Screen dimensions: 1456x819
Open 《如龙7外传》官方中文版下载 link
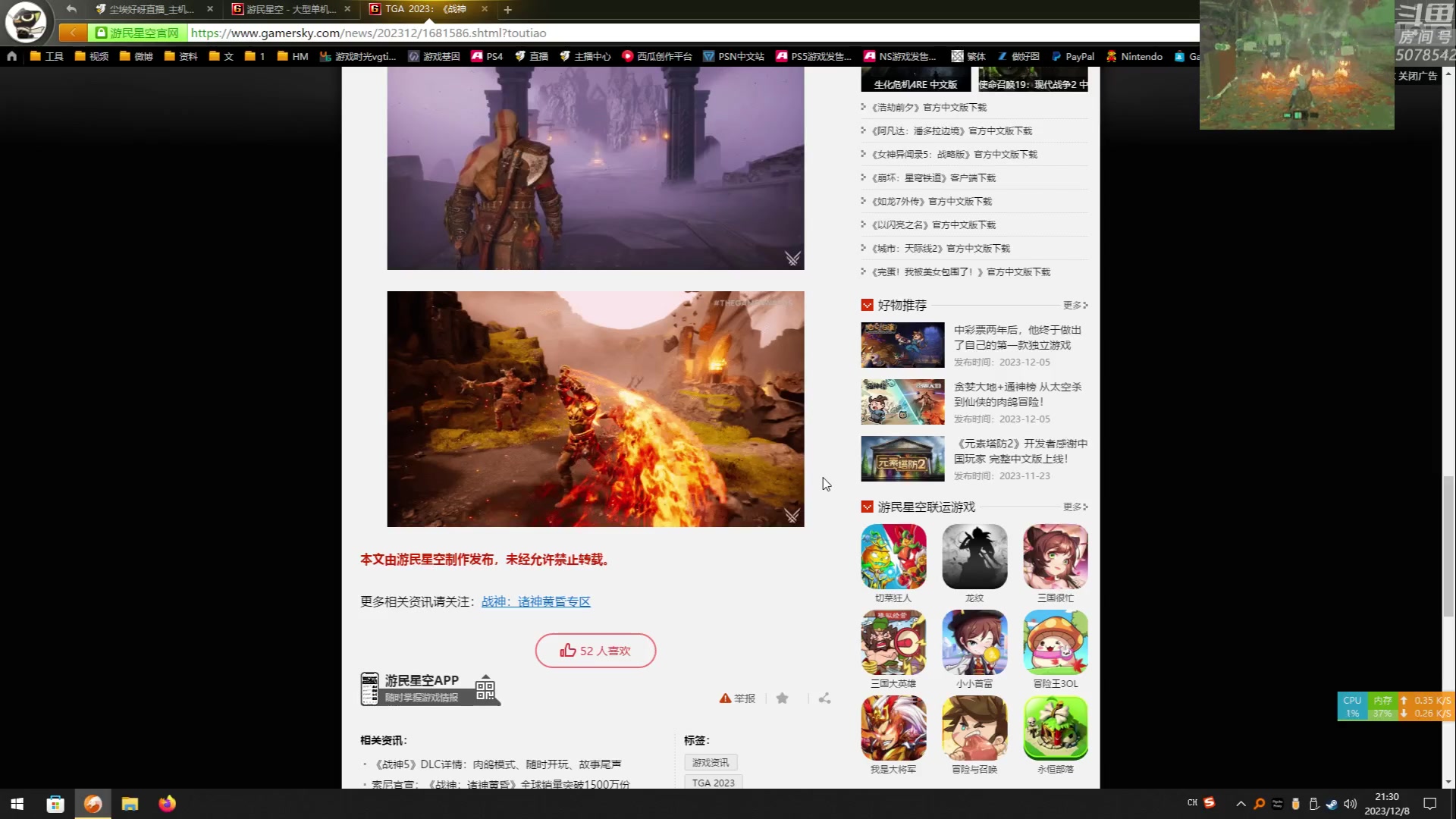pyautogui.click(x=931, y=201)
